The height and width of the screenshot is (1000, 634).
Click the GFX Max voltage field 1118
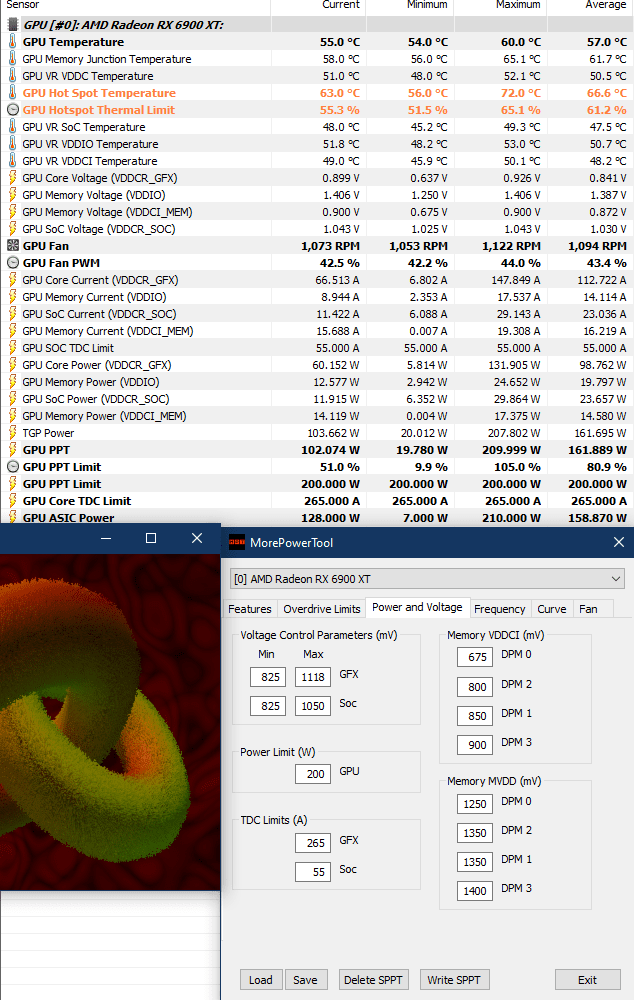coord(313,677)
